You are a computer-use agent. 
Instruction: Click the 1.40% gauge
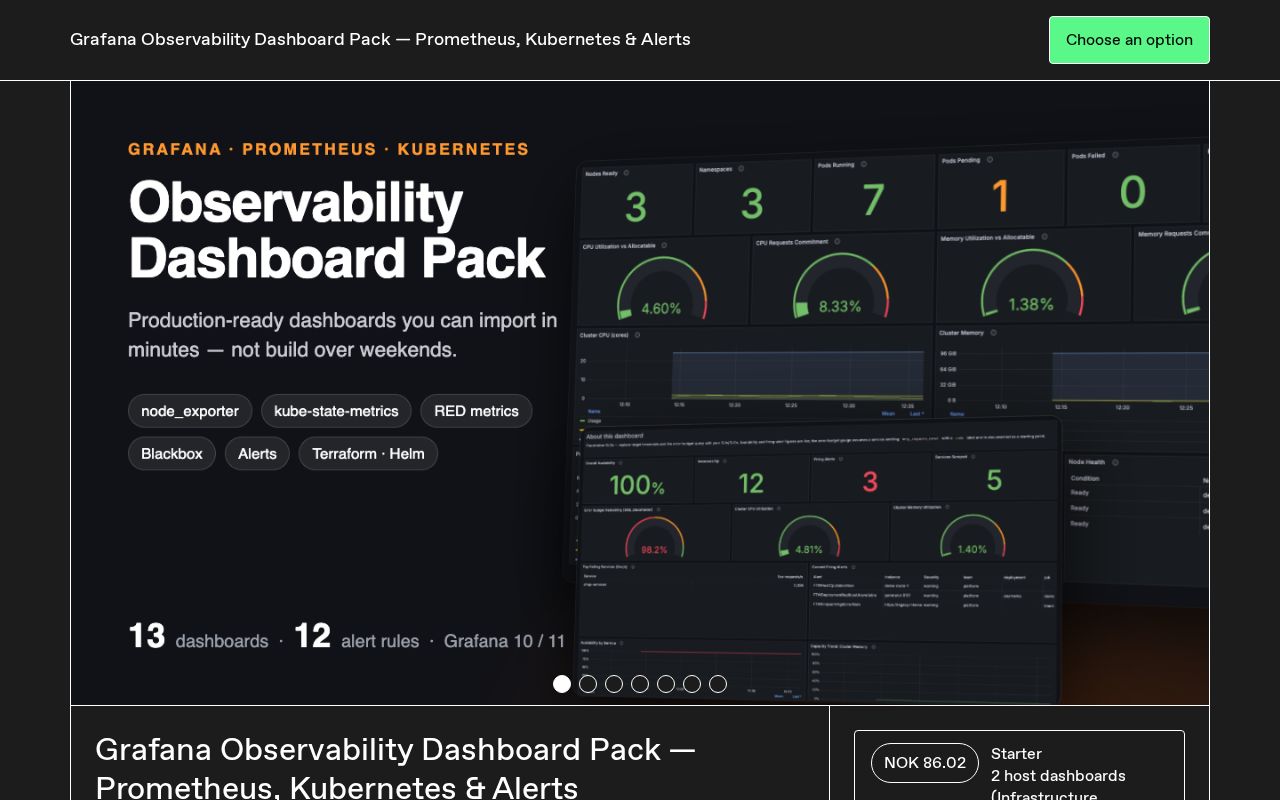click(x=972, y=536)
